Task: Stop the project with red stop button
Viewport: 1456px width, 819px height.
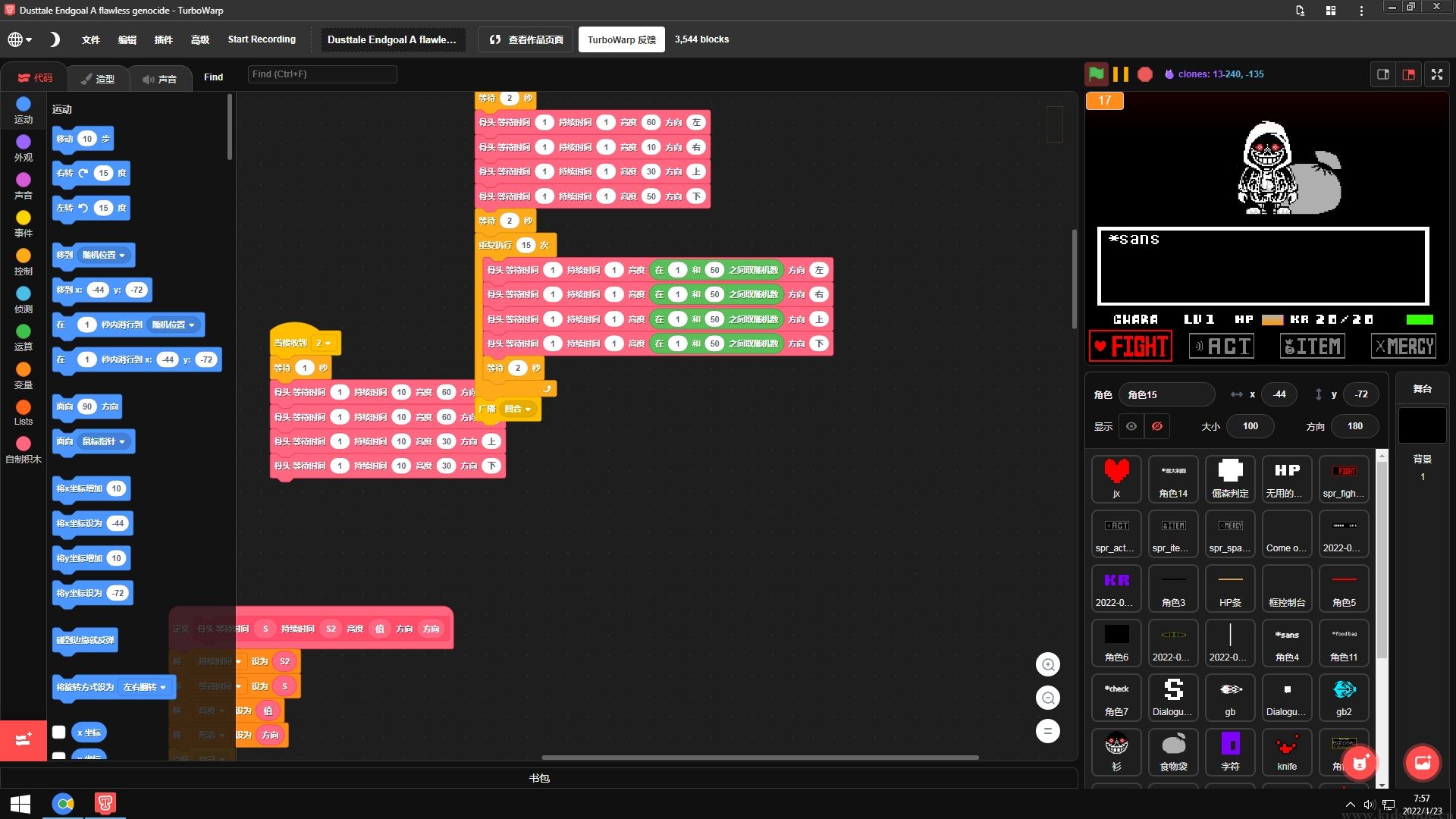Action: click(x=1145, y=74)
